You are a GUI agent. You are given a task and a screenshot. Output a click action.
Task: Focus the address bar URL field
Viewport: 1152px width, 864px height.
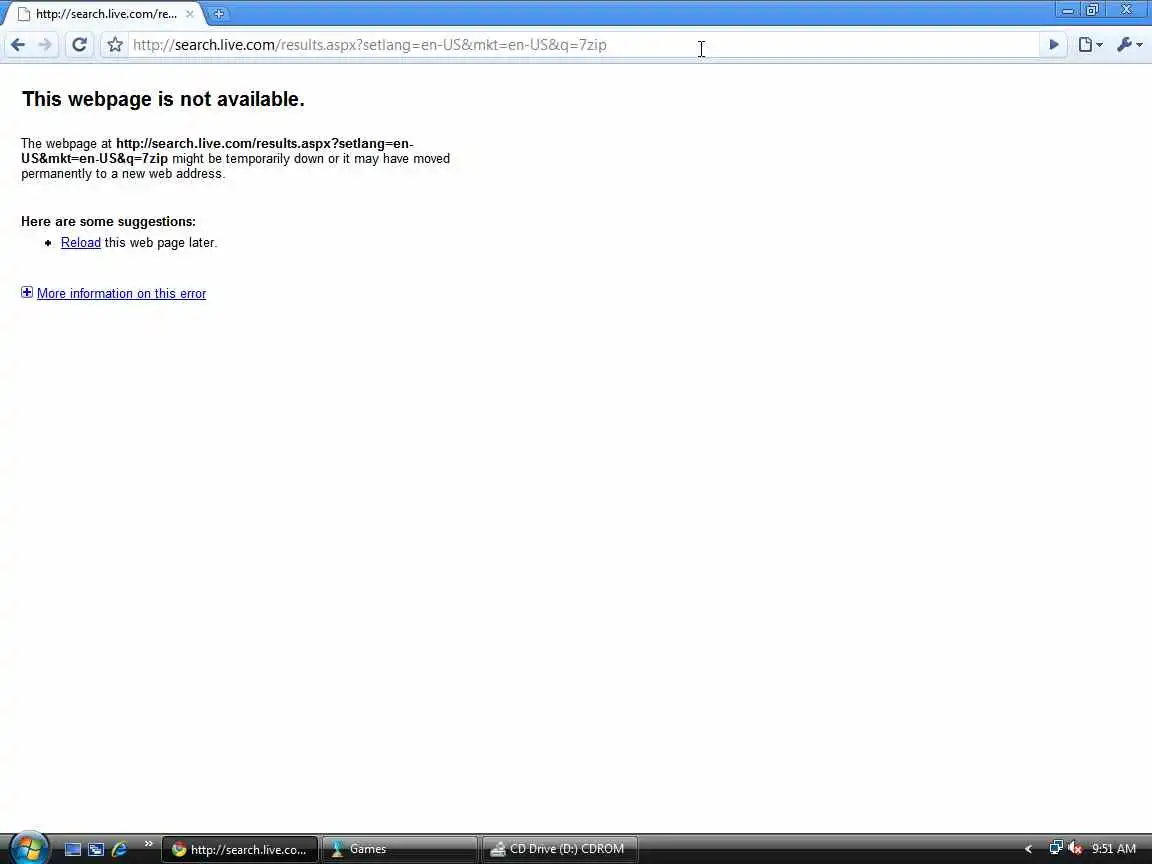click(584, 45)
